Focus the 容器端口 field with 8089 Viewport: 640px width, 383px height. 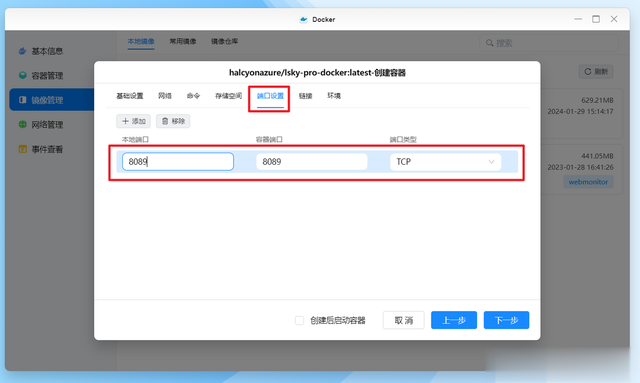coord(311,162)
